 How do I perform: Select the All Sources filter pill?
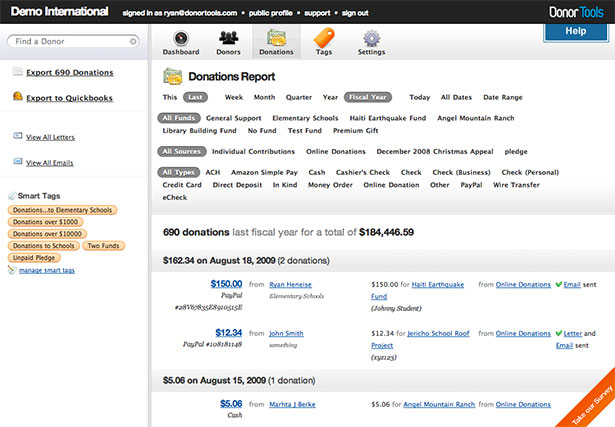(x=182, y=151)
